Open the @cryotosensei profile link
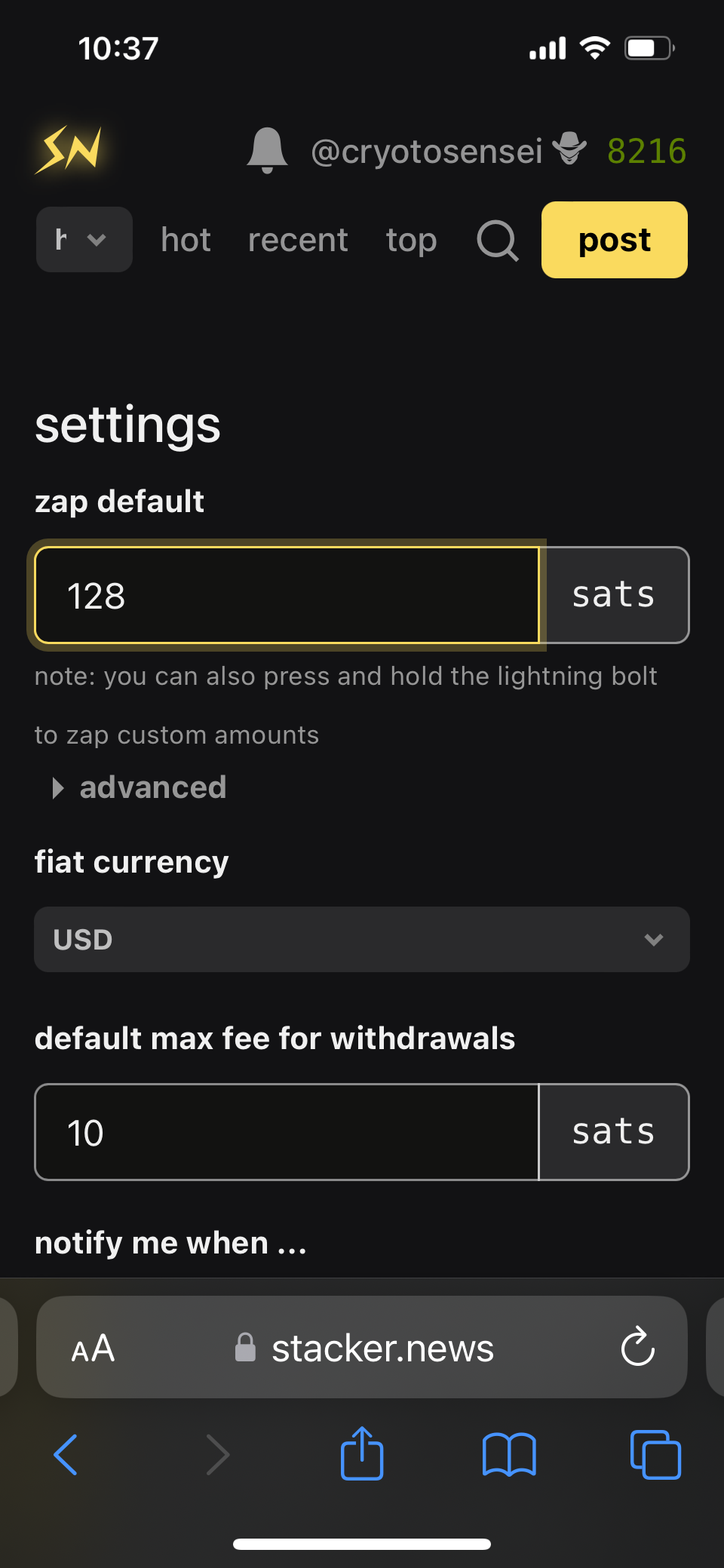This screenshot has height=1568, width=724. [x=427, y=152]
